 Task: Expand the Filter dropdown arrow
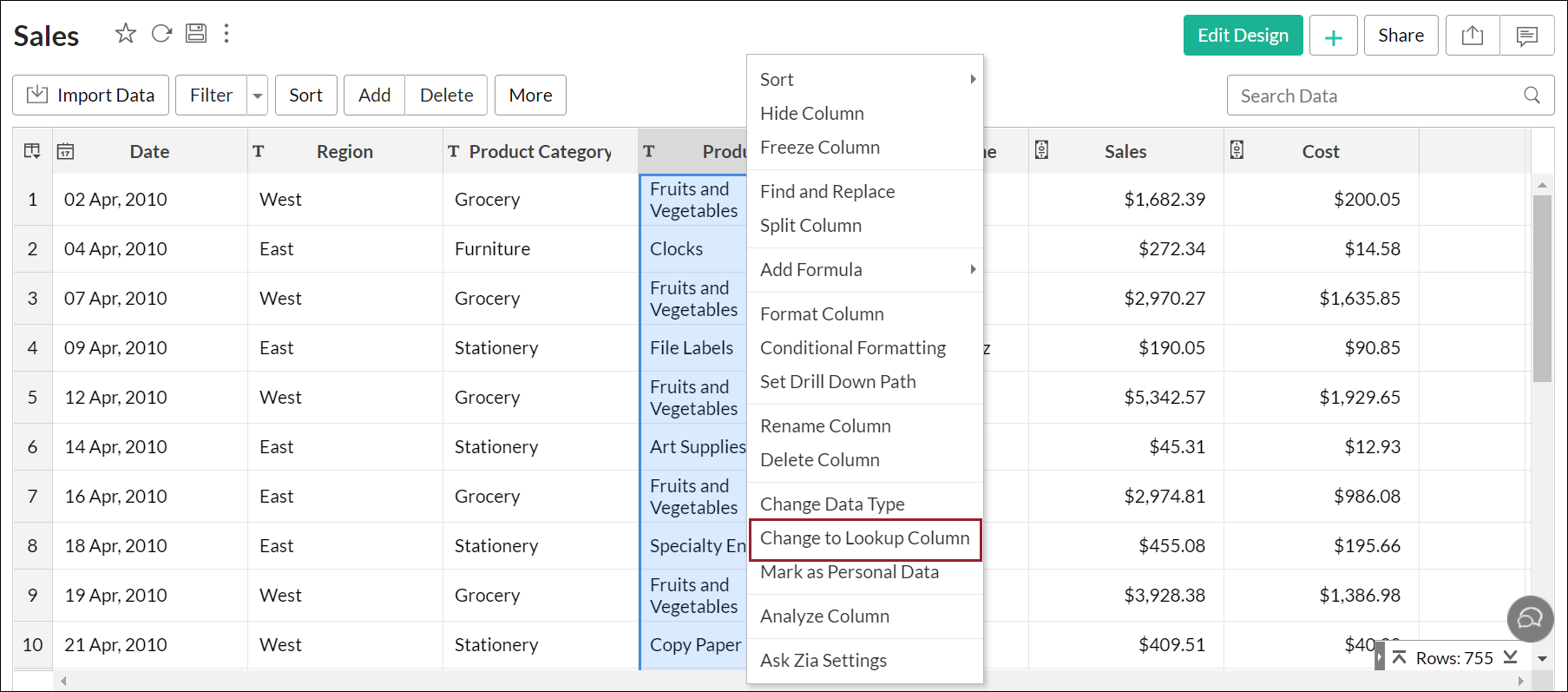[258, 96]
